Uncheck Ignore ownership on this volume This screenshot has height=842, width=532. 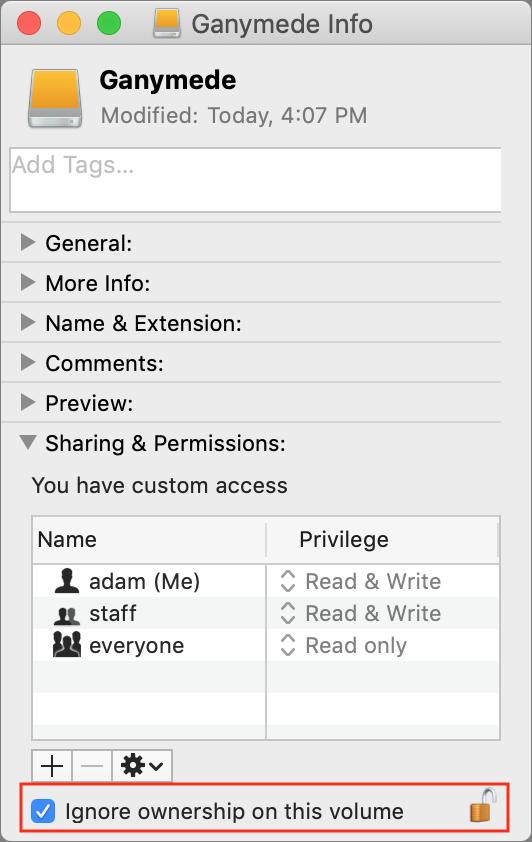[43, 811]
